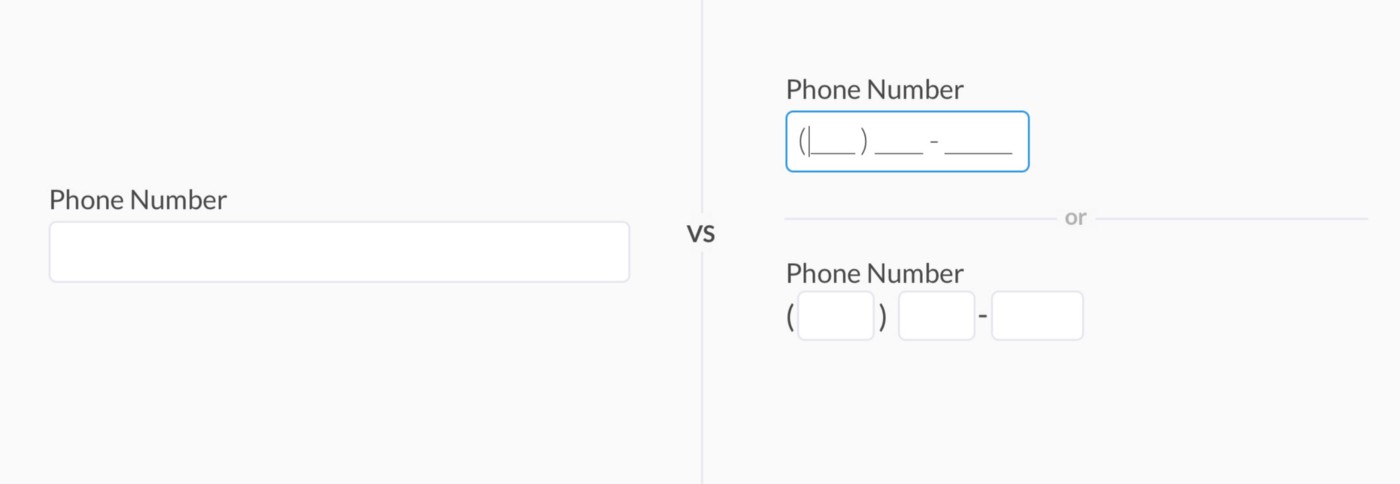This screenshot has width=1400, height=484.
Task: Click the closing parenthesis after the area code box
Action: click(x=882, y=317)
